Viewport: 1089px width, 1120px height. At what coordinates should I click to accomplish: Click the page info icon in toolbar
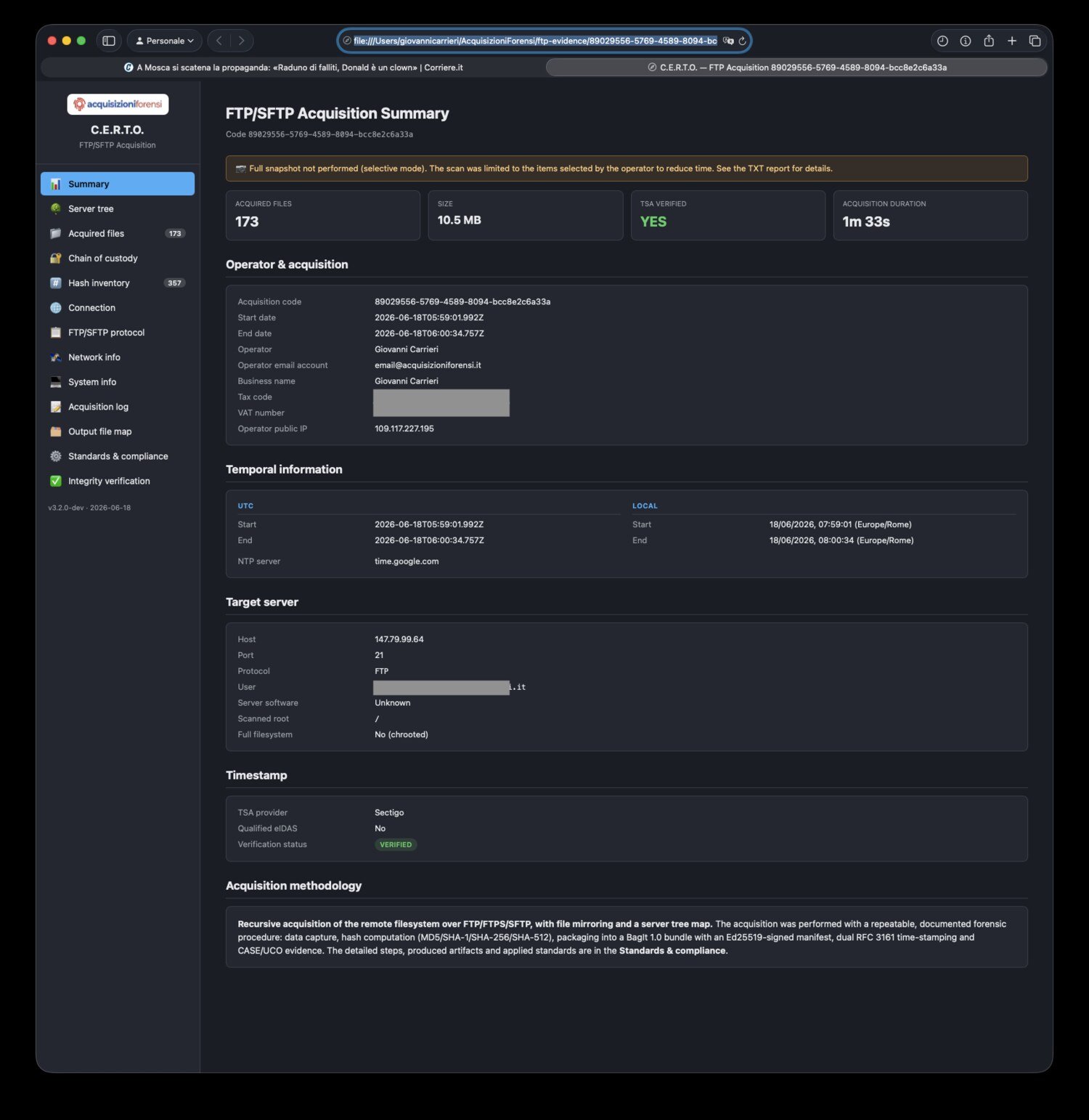[x=966, y=41]
